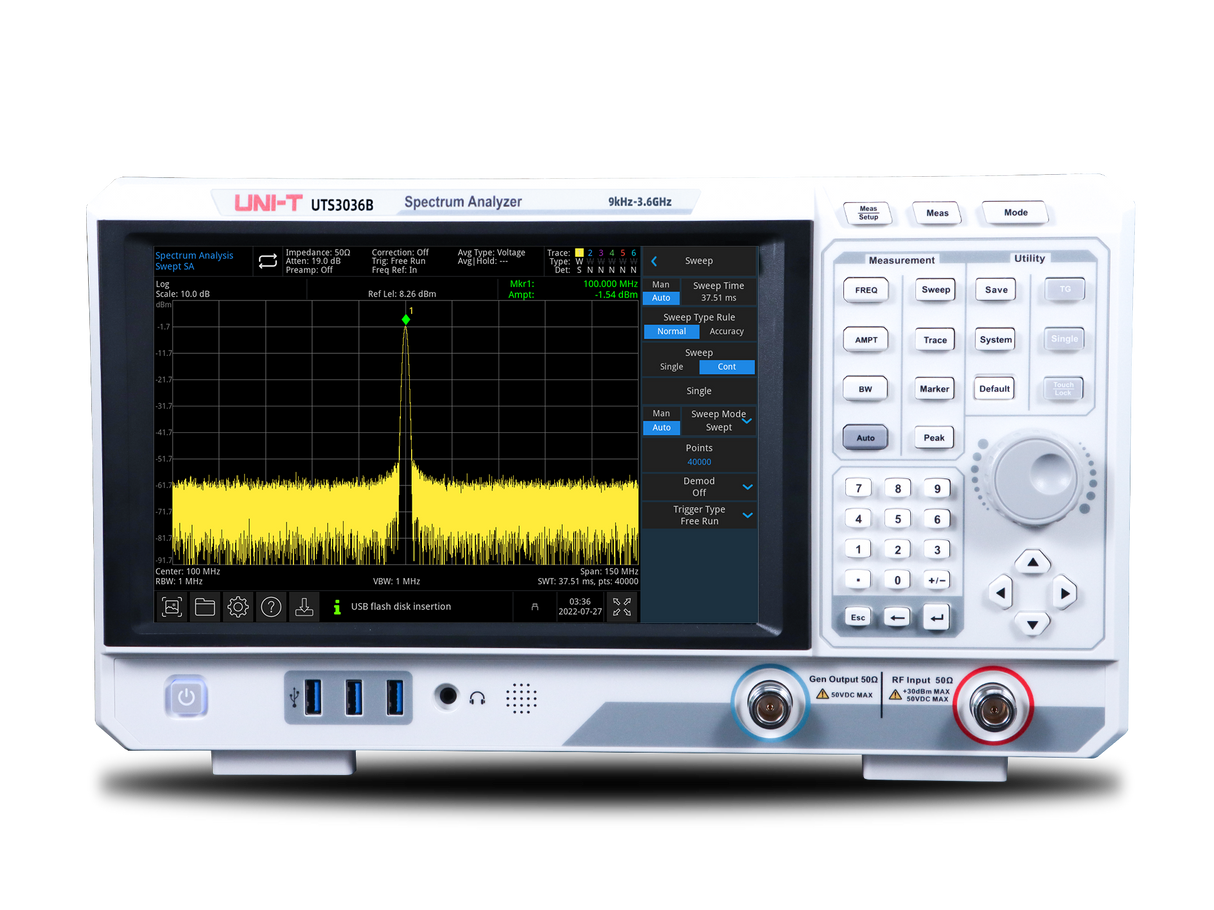Click the fullscreen arrows icon

[622, 607]
